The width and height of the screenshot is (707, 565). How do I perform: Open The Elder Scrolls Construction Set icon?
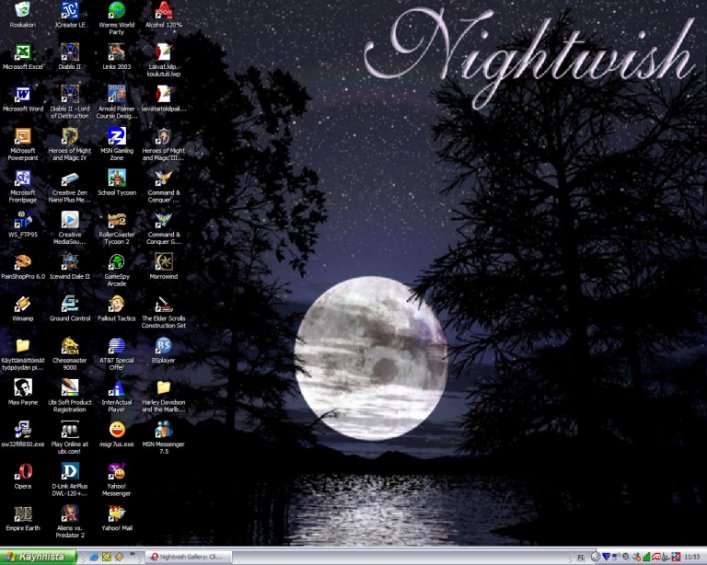[163, 303]
